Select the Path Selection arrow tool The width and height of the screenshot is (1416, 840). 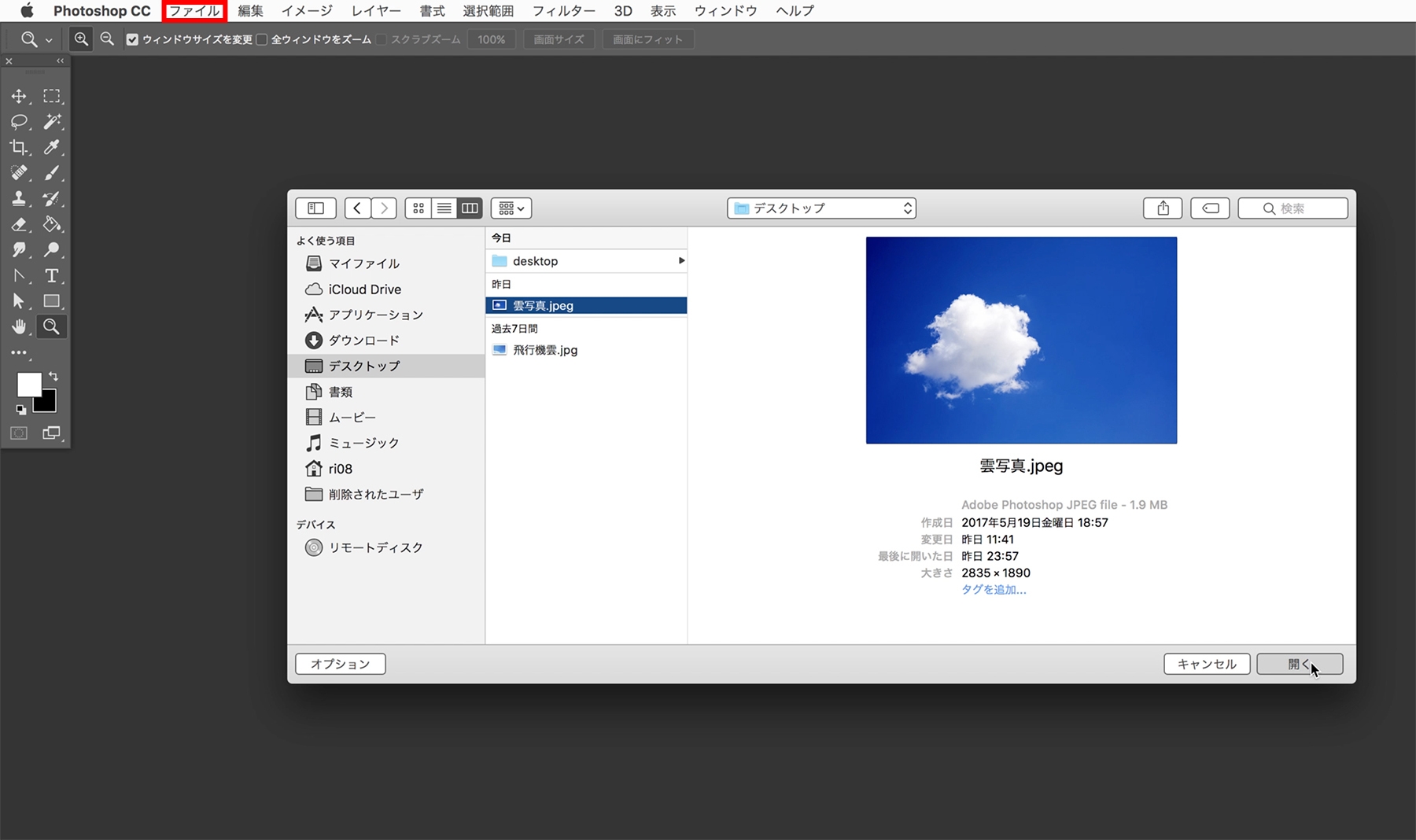(19, 301)
